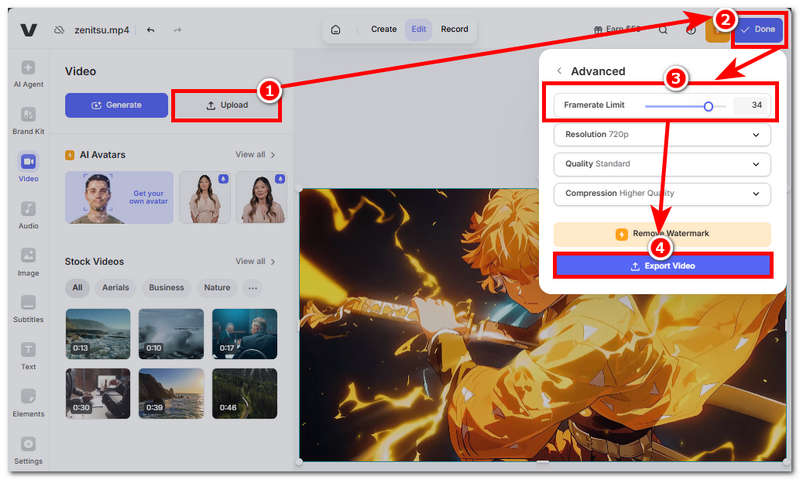Screen dimensions: 800x480
Task: Open the 0:46 stock video thumbnail
Action: coord(244,393)
